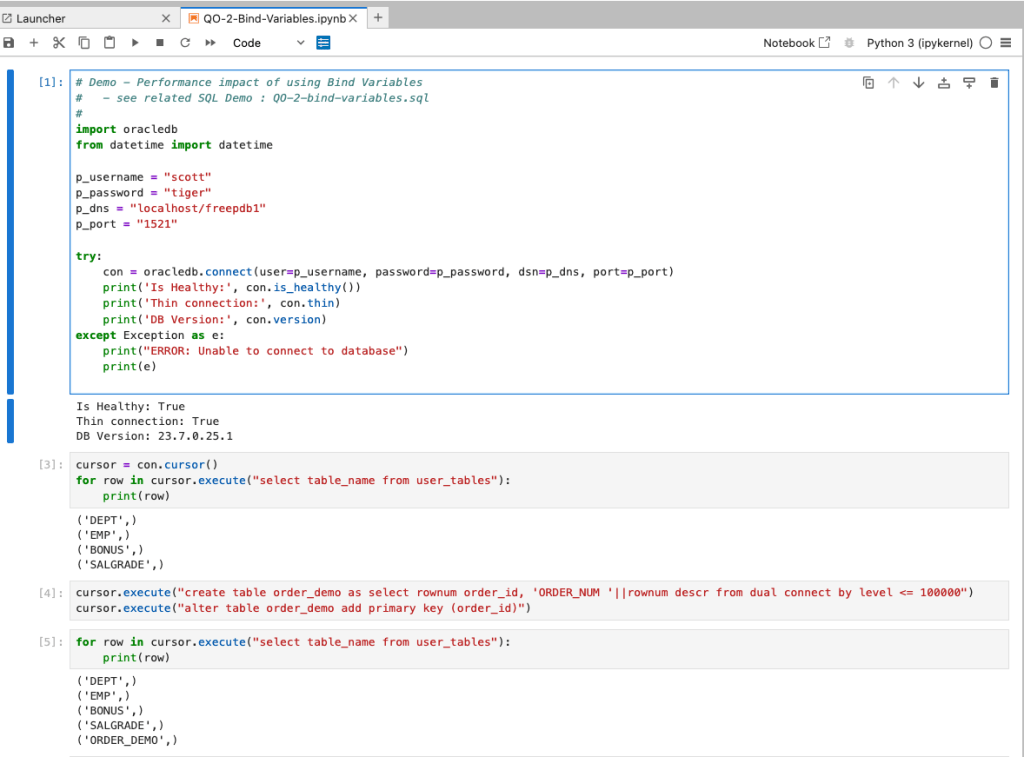Paste cell from clipboard in the toolbar
This screenshot has height=757, width=1024.
coord(109,43)
